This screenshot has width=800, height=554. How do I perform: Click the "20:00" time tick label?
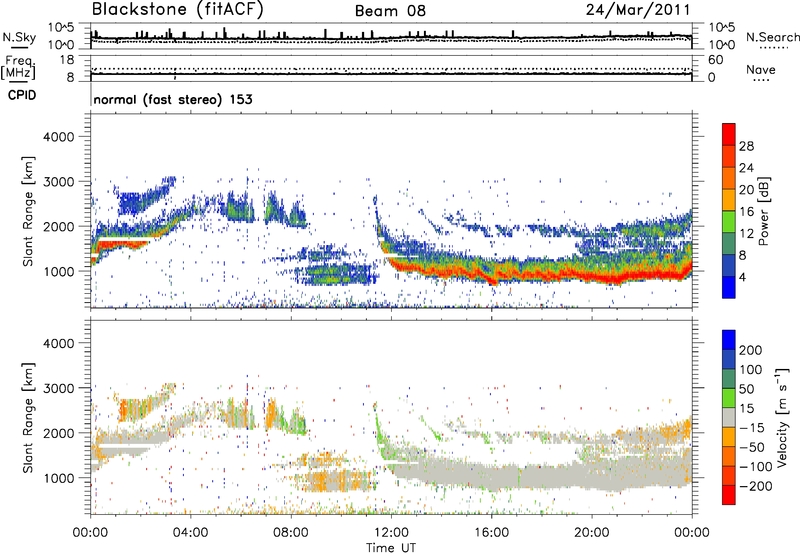pyautogui.click(x=591, y=533)
